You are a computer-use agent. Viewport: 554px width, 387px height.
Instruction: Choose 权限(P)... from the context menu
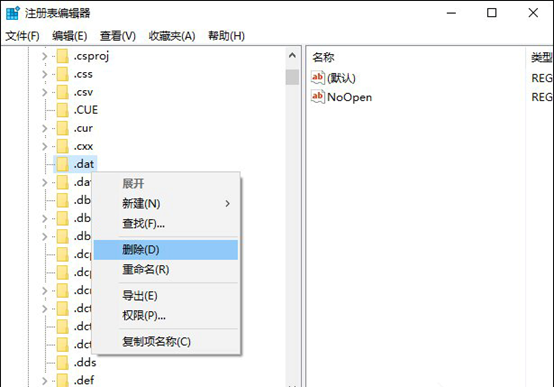click(166, 315)
